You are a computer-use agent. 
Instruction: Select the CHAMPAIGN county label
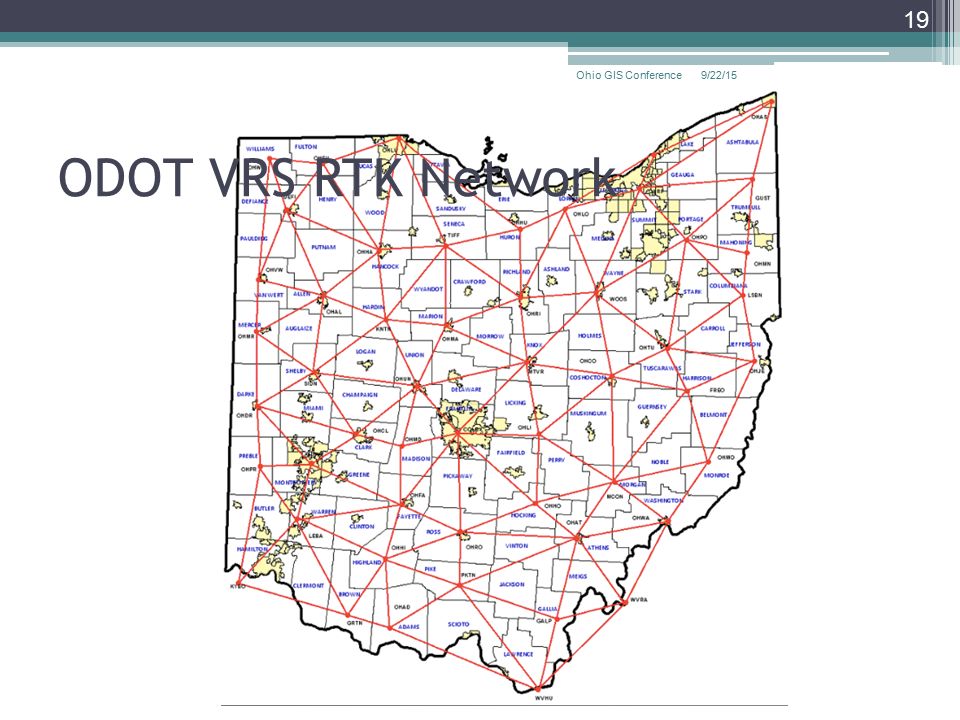pyautogui.click(x=360, y=395)
